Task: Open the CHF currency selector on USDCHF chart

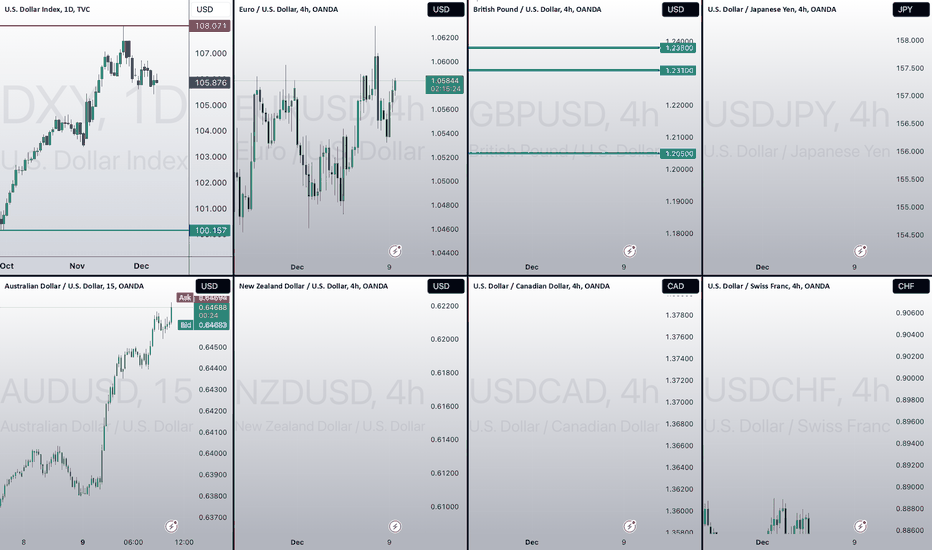Action: pyautogui.click(x=911, y=286)
